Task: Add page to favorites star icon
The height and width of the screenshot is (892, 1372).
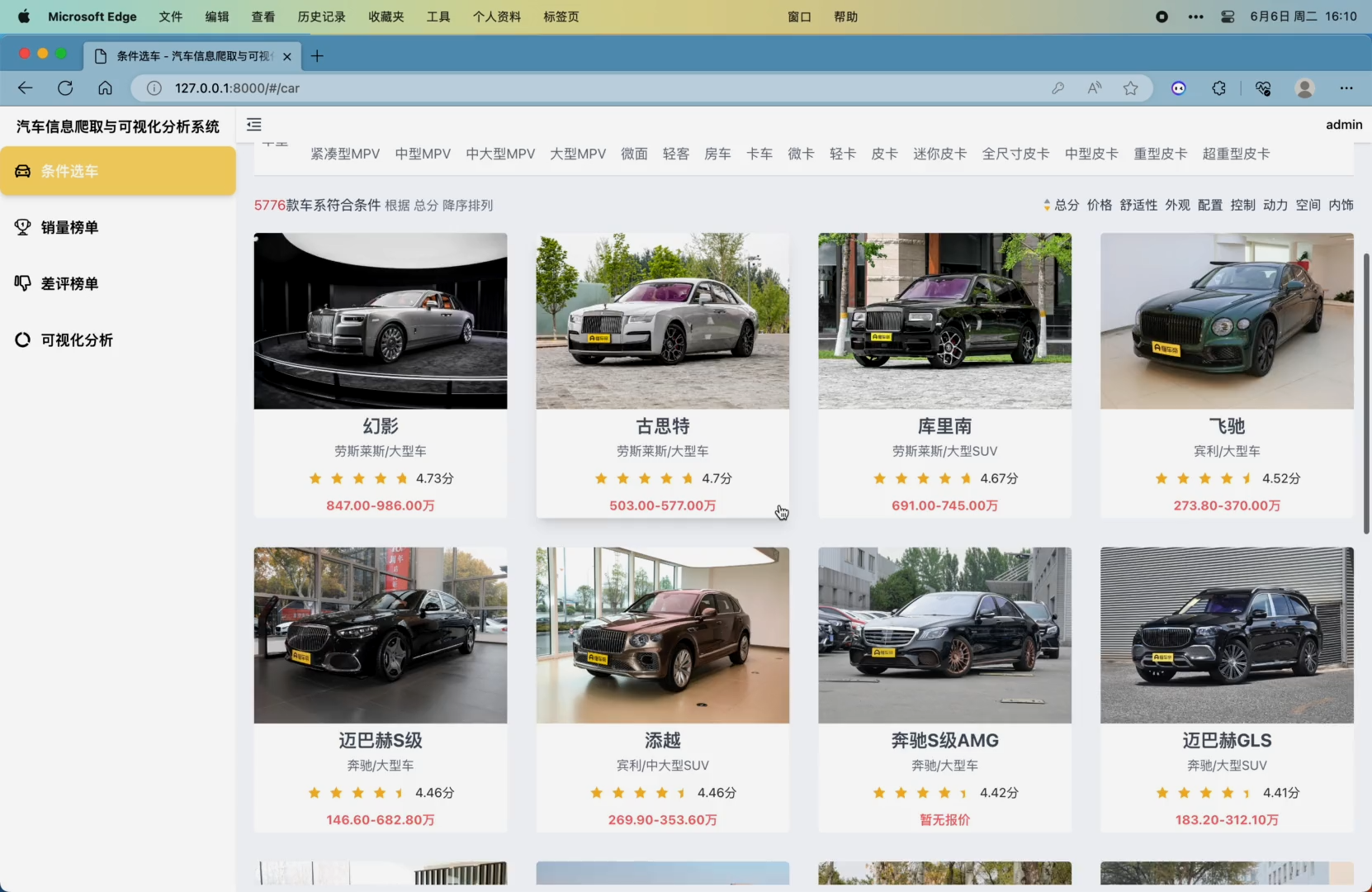Action: pos(1131,88)
